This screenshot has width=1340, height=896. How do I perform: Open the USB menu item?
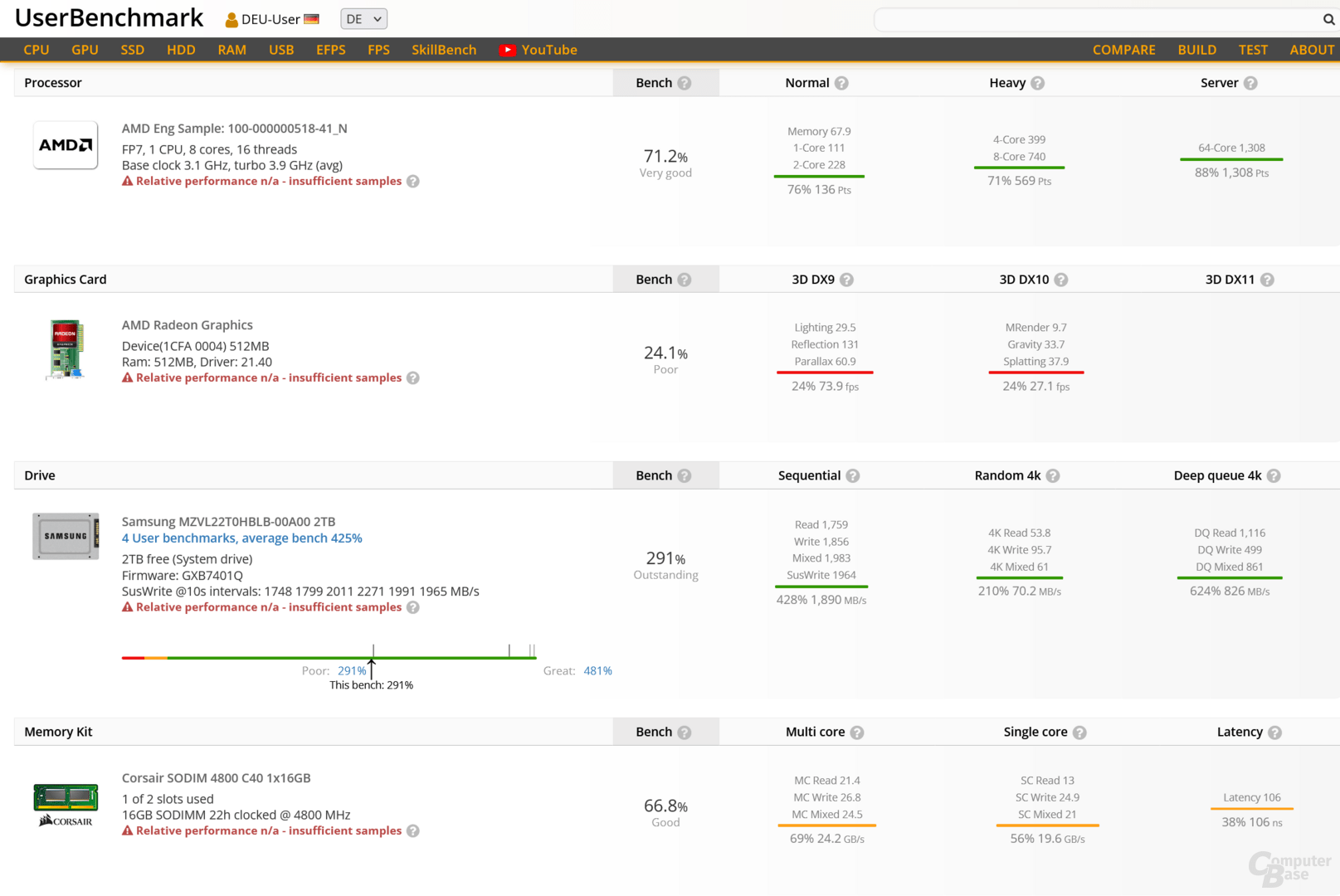(x=281, y=50)
